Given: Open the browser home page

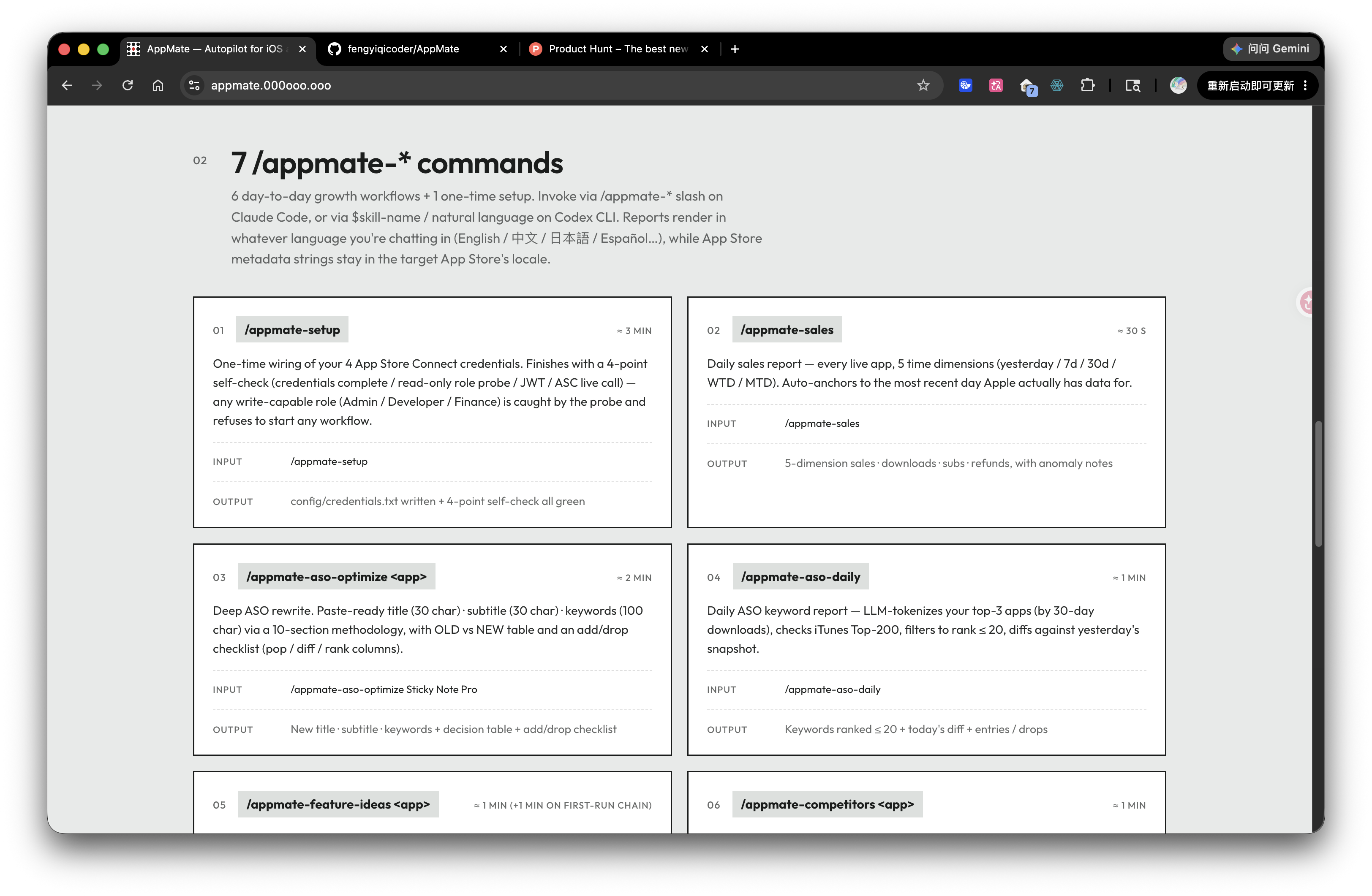Looking at the screenshot, I should click(158, 85).
